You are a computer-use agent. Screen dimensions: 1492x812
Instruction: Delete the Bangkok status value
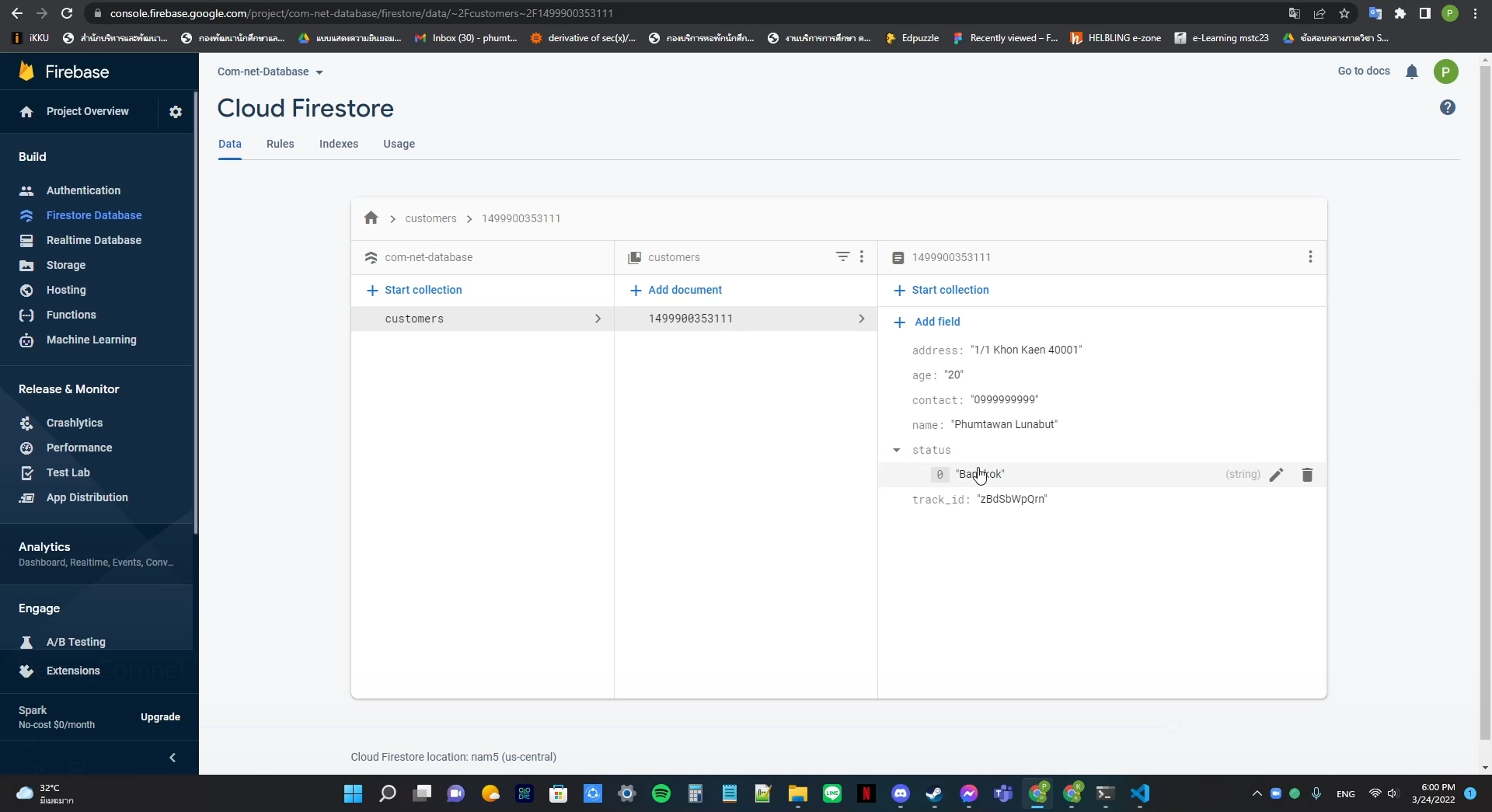click(x=1307, y=475)
